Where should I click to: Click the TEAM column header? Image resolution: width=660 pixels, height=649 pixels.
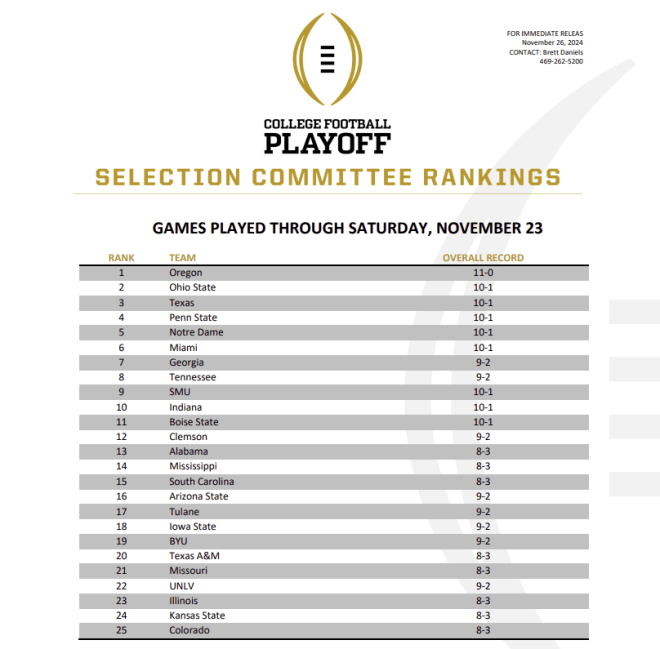(x=182, y=258)
